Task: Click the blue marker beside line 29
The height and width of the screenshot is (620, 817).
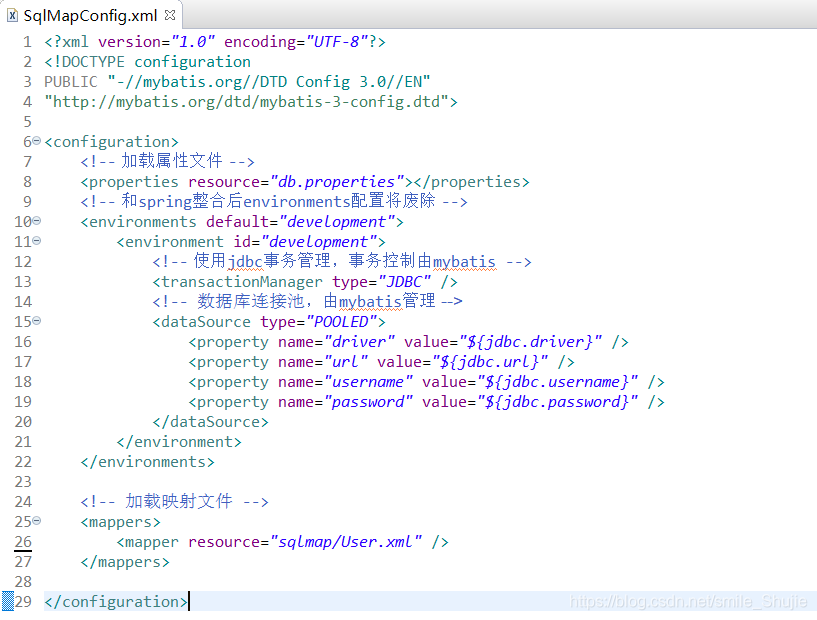Action: tap(8, 601)
